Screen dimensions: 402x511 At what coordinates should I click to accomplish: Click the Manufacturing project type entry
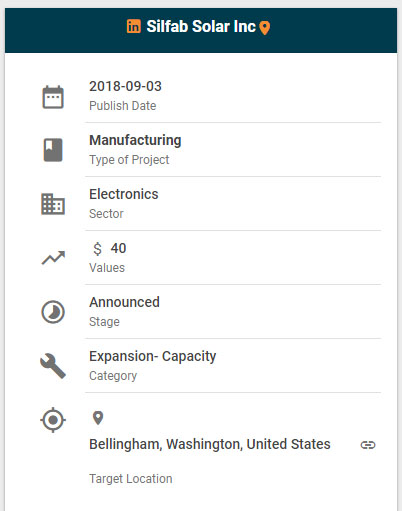[135, 140]
